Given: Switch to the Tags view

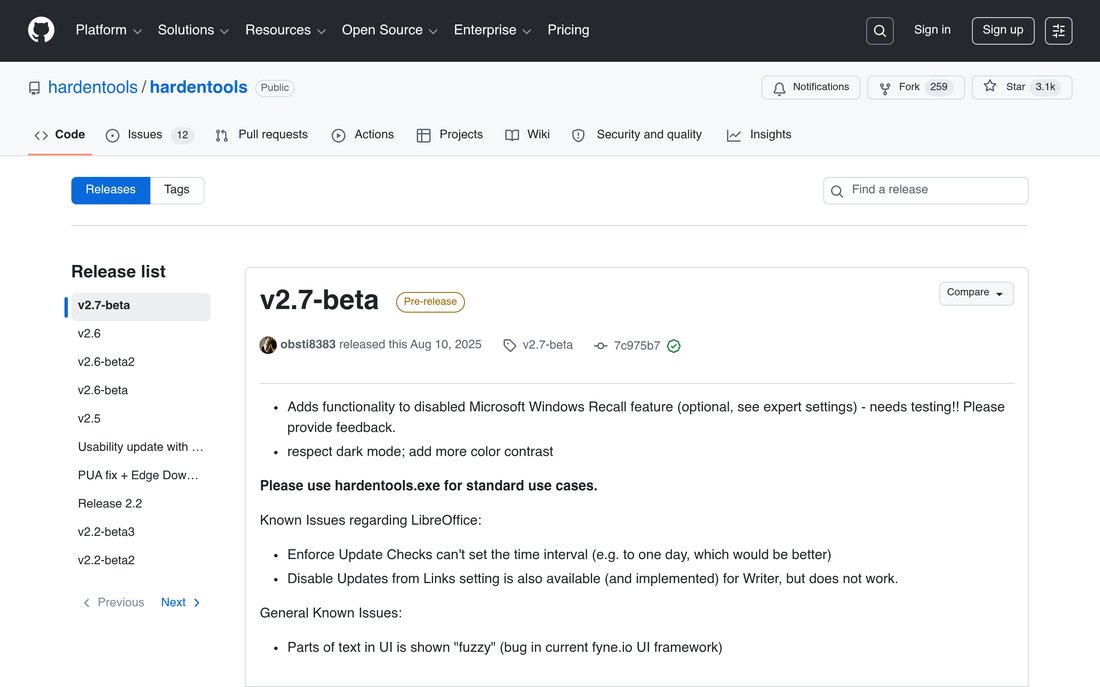Looking at the screenshot, I should click(x=177, y=190).
